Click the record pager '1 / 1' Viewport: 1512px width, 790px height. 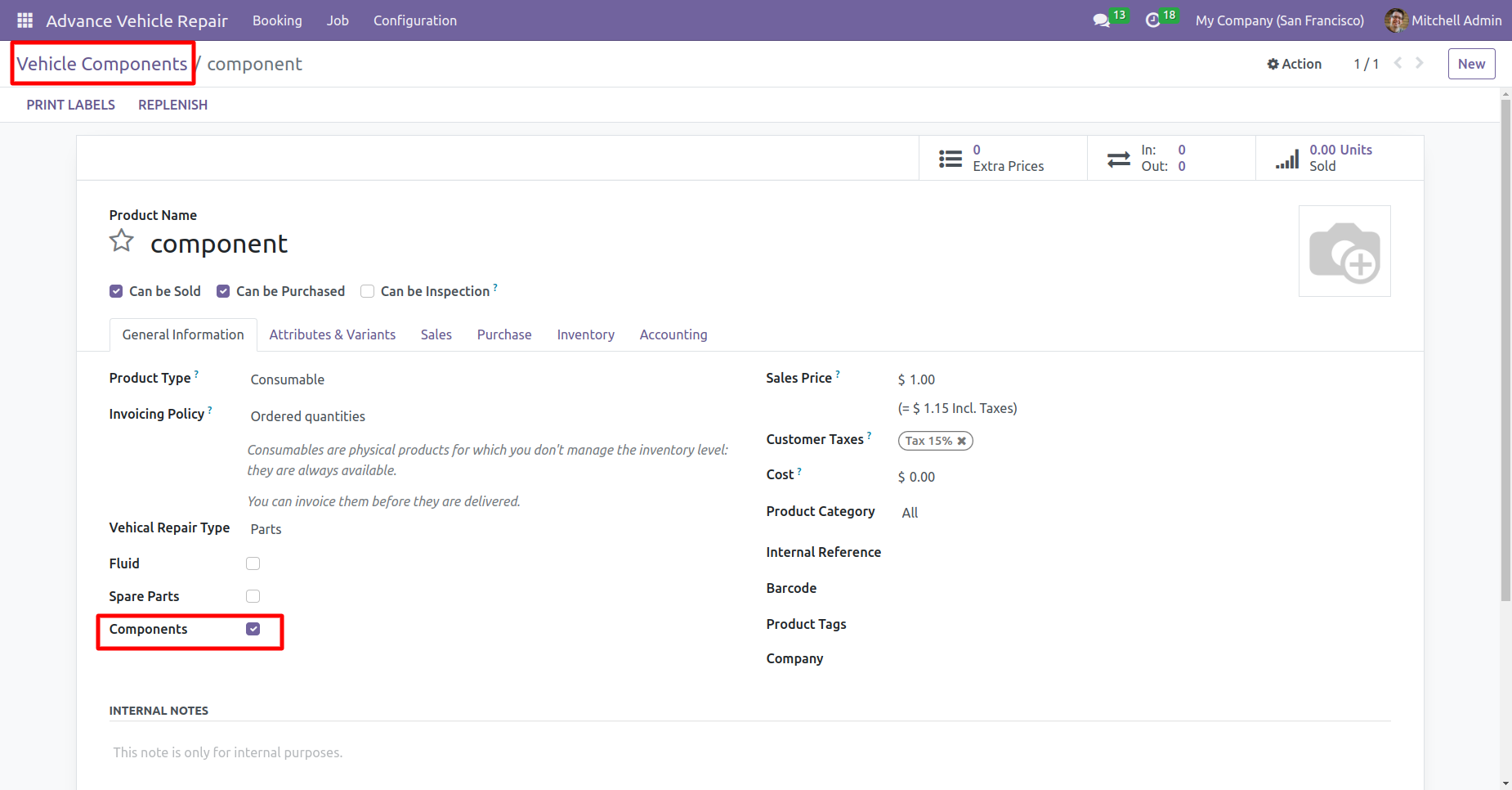pos(1366,64)
